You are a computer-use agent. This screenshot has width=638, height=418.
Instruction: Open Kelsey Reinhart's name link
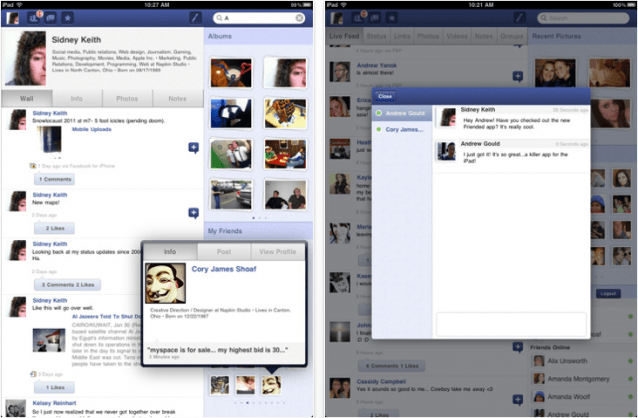tap(54, 403)
